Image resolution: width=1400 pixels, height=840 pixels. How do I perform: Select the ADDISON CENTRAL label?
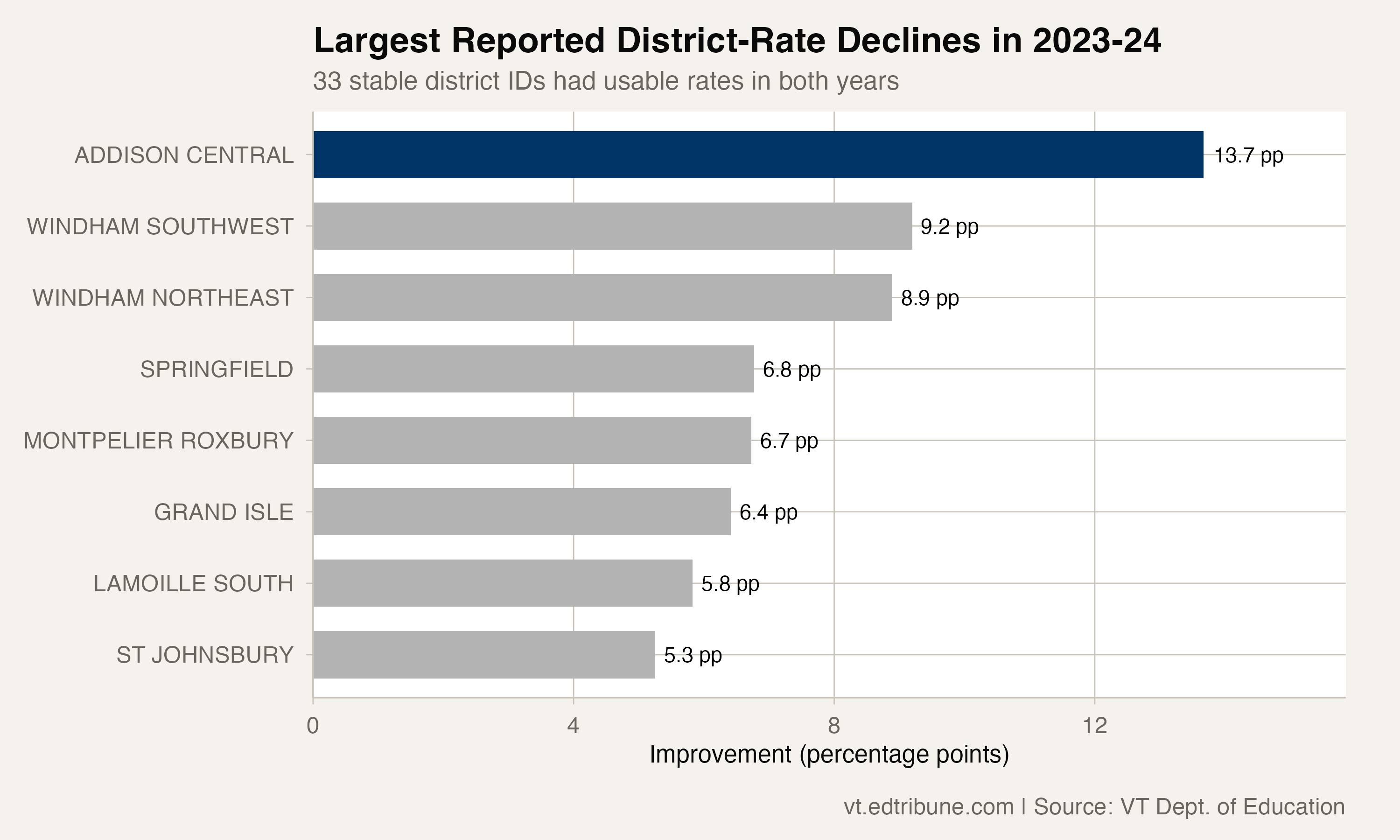(x=184, y=155)
